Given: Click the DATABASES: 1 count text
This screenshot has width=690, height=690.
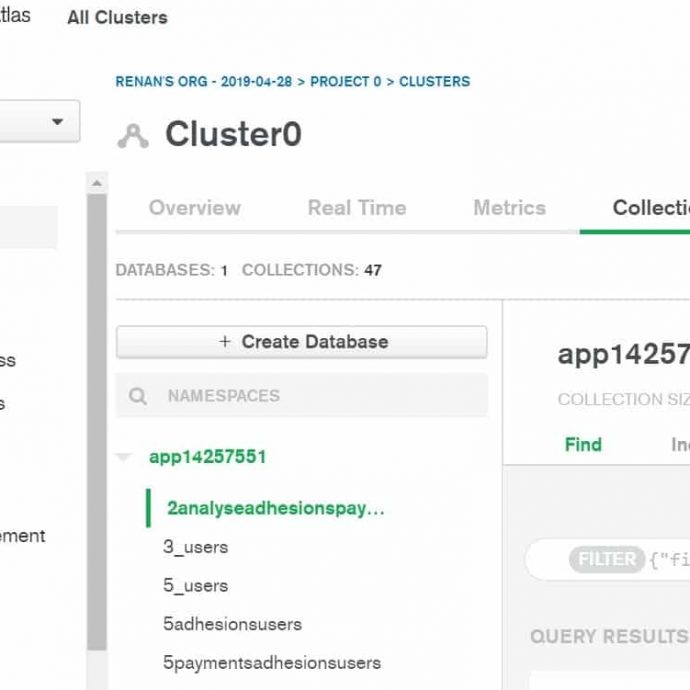Looking at the screenshot, I should pos(172,270).
